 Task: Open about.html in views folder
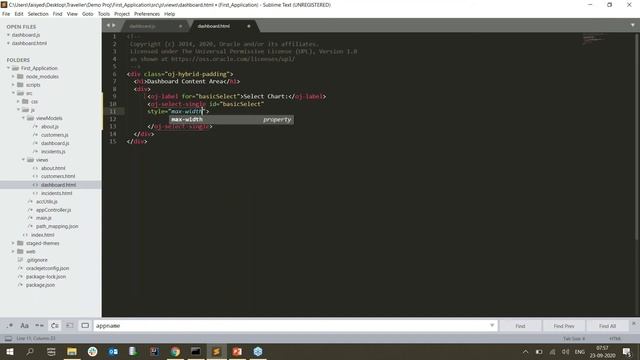click(53, 168)
